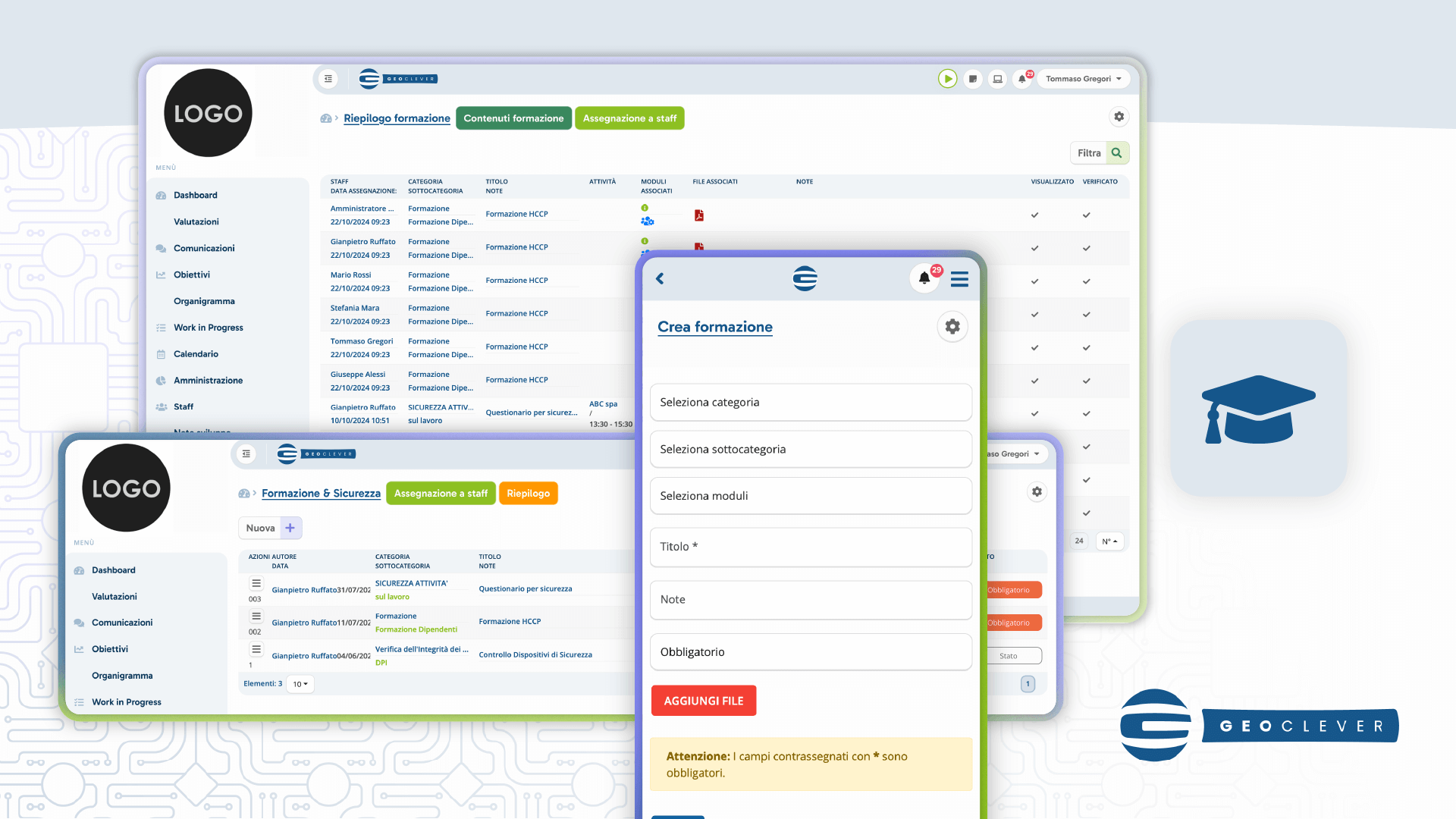Click the gear icon beside Crea formazione
Image resolution: width=1456 pixels, height=819 pixels.
coord(952,327)
